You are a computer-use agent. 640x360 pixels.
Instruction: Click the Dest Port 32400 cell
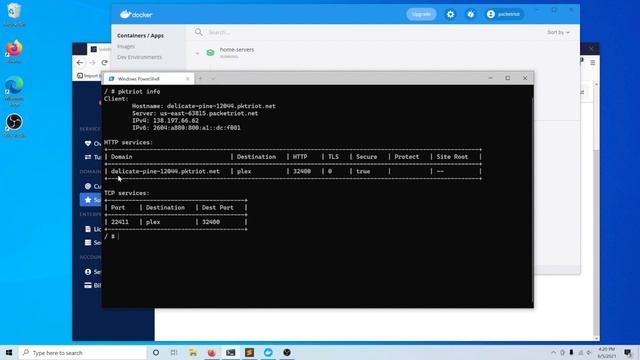[x=211, y=222]
